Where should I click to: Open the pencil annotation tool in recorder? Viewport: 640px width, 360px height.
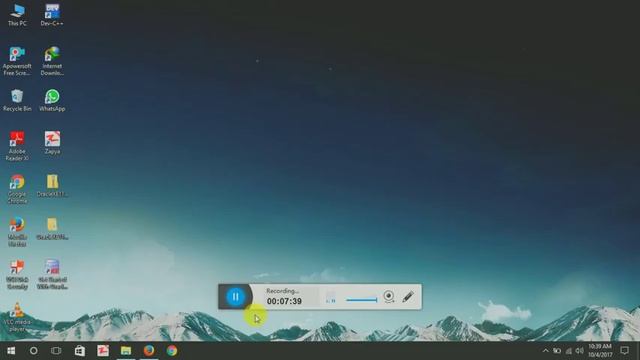(408, 297)
